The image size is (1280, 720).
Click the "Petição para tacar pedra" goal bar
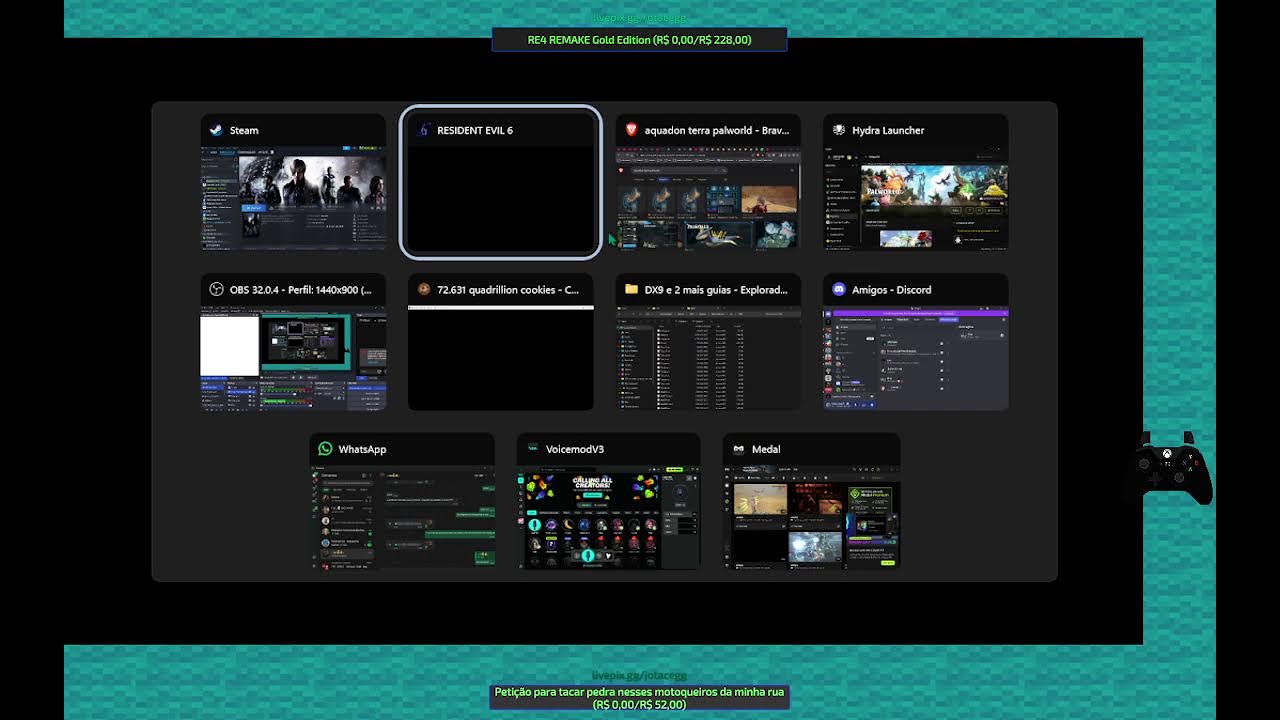coord(639,698)
